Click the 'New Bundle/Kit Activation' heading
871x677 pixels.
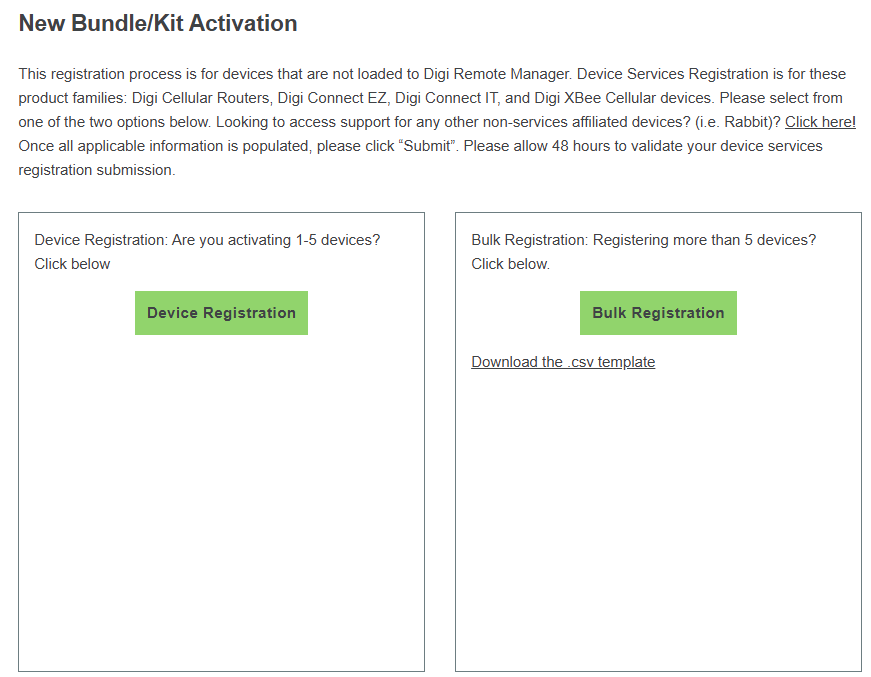tap(158, 23)
